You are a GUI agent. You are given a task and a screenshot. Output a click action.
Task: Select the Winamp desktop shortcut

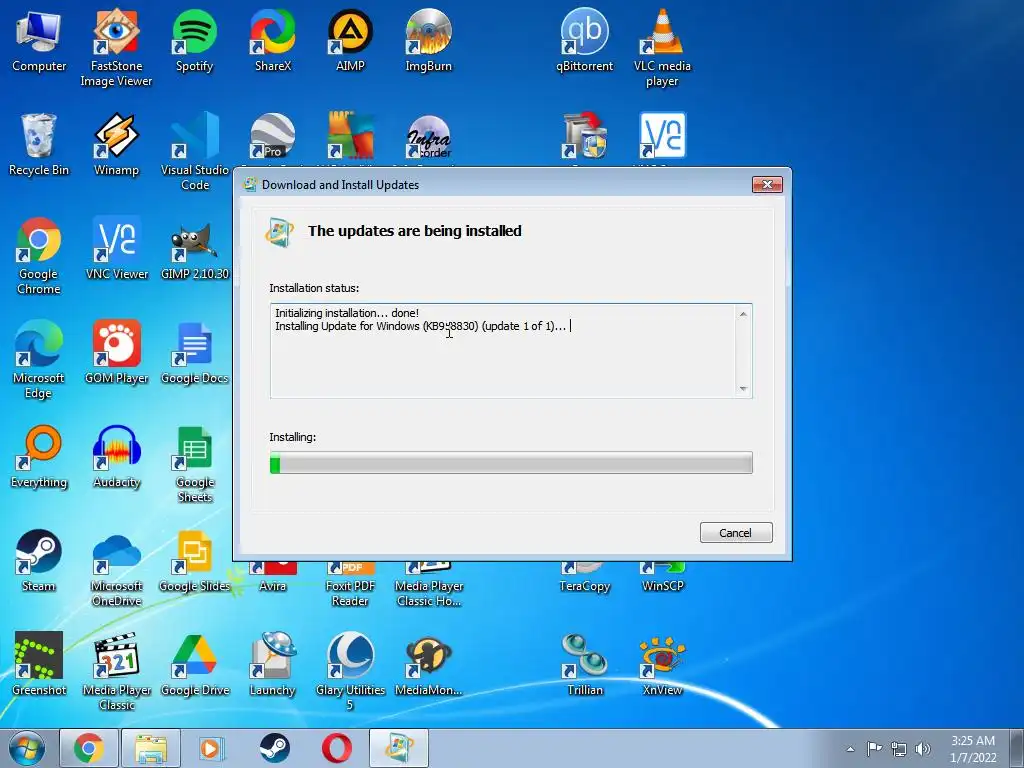click(x=116, y=144)
